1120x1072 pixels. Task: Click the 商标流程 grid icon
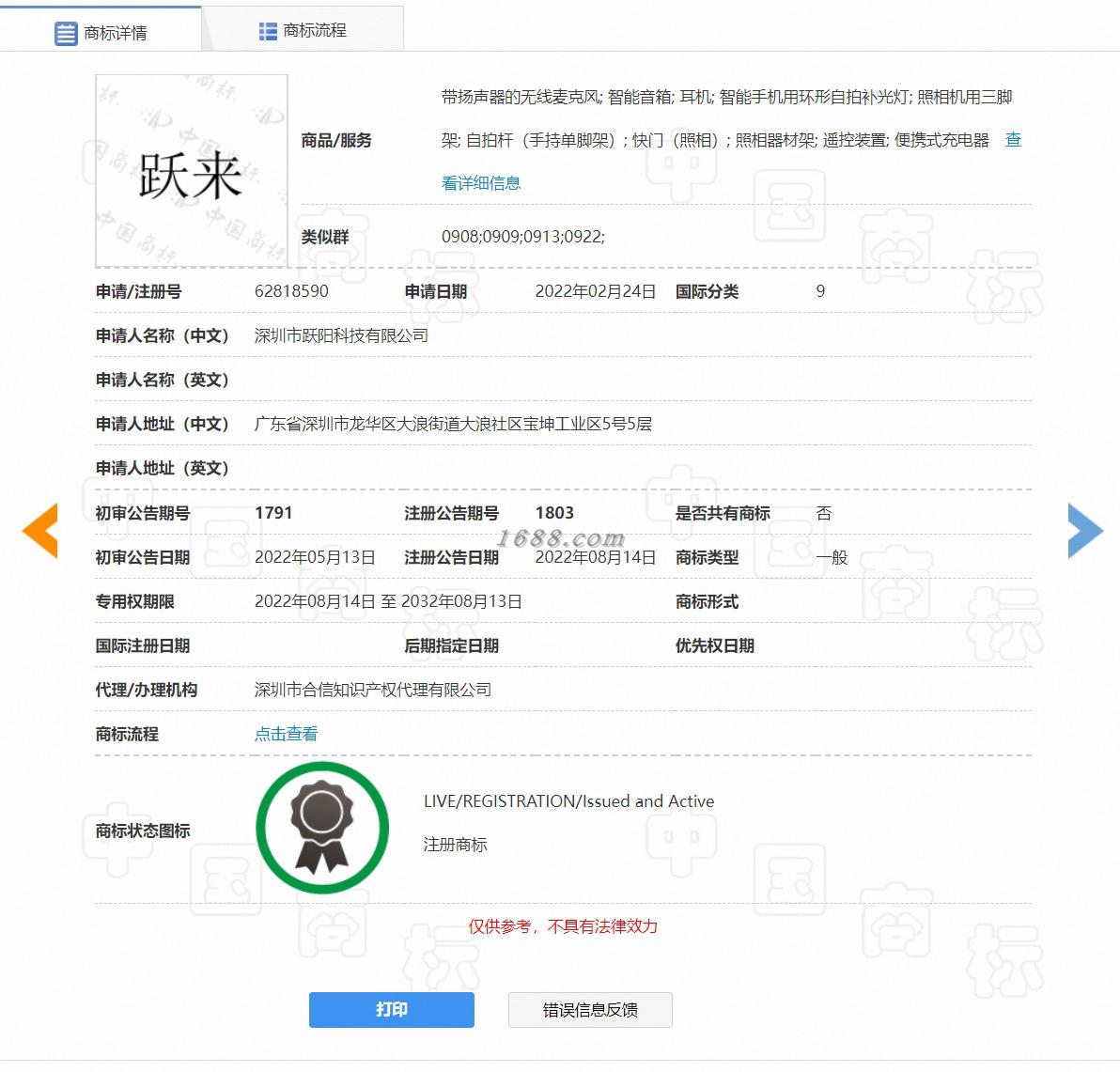[268, 31]
